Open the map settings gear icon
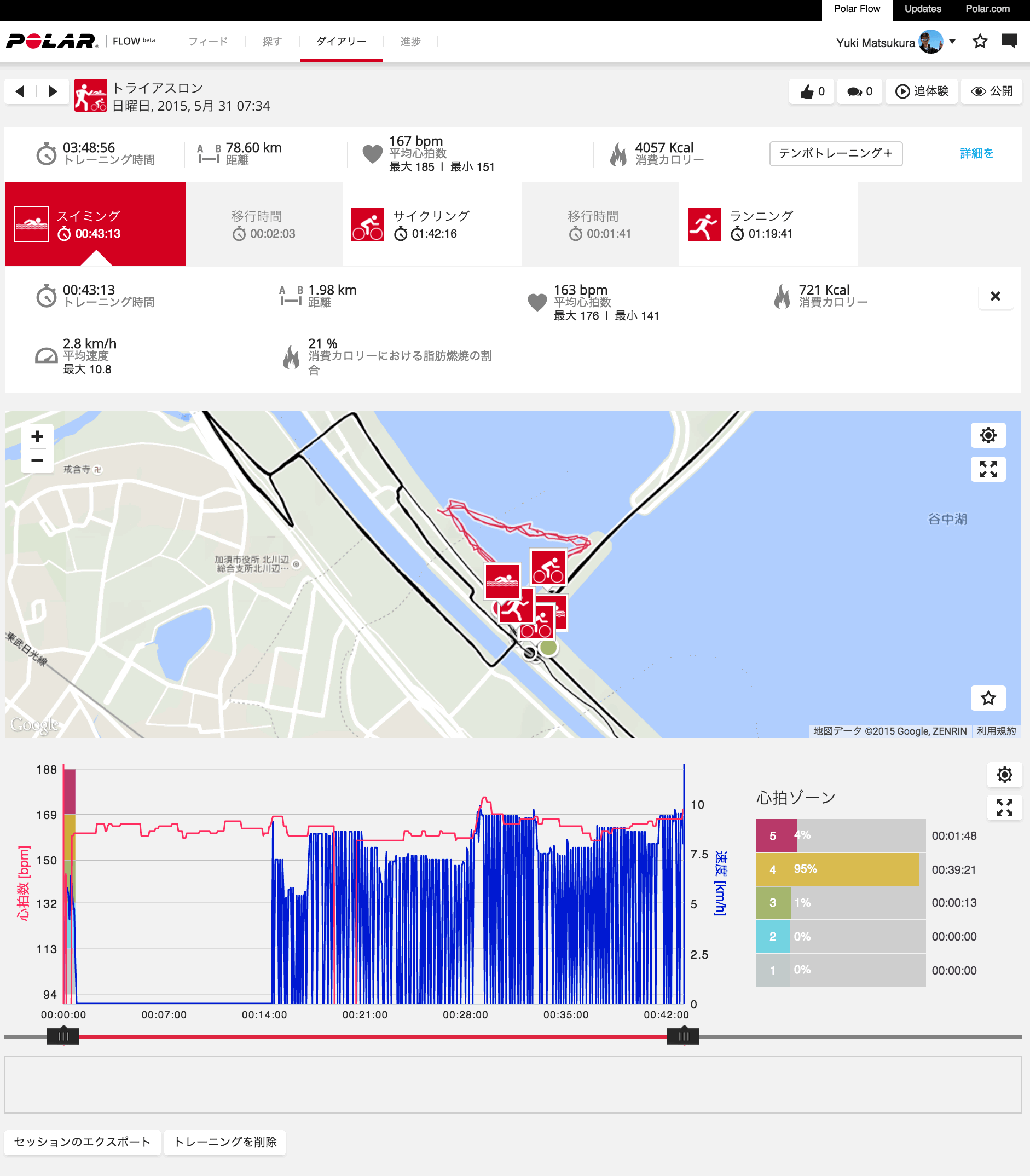The width and height of the screenshot is (1030, 1176). pos(987,435)
